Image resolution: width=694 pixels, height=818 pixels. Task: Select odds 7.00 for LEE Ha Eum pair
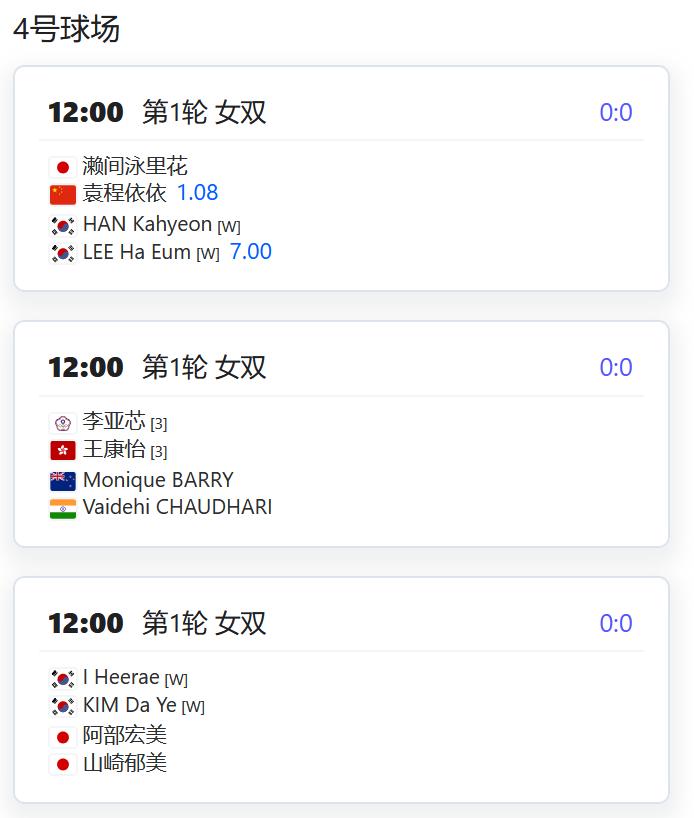(x=250, y=251)
